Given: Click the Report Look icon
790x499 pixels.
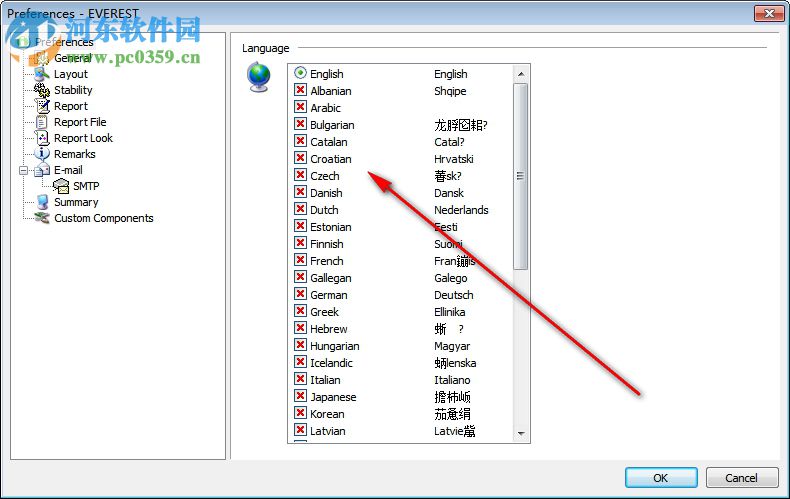Looking at the screenshot, I should point(42,138).
